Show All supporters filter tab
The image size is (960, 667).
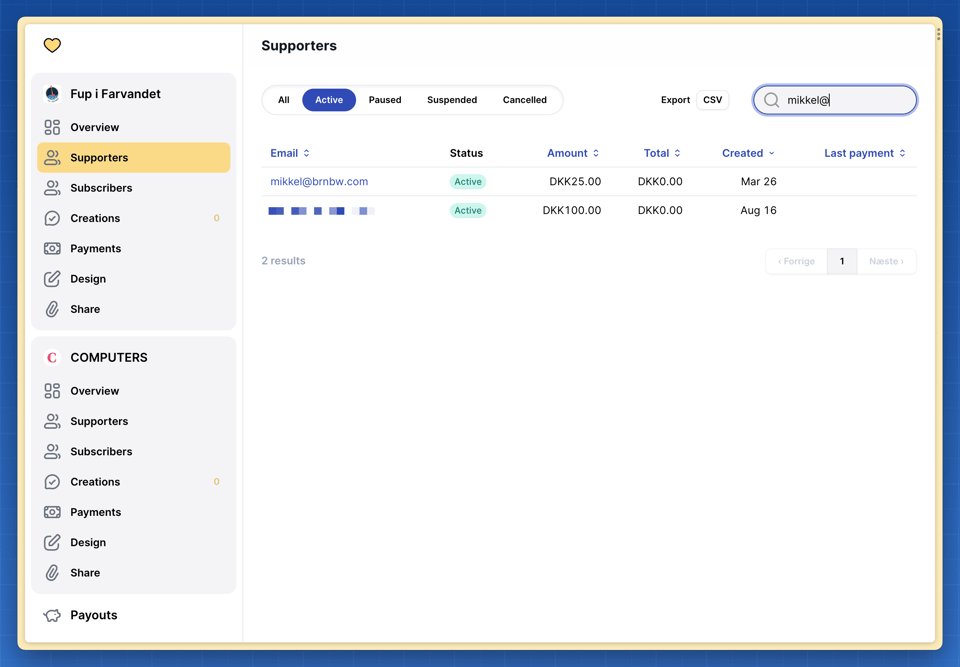(283, 100)
